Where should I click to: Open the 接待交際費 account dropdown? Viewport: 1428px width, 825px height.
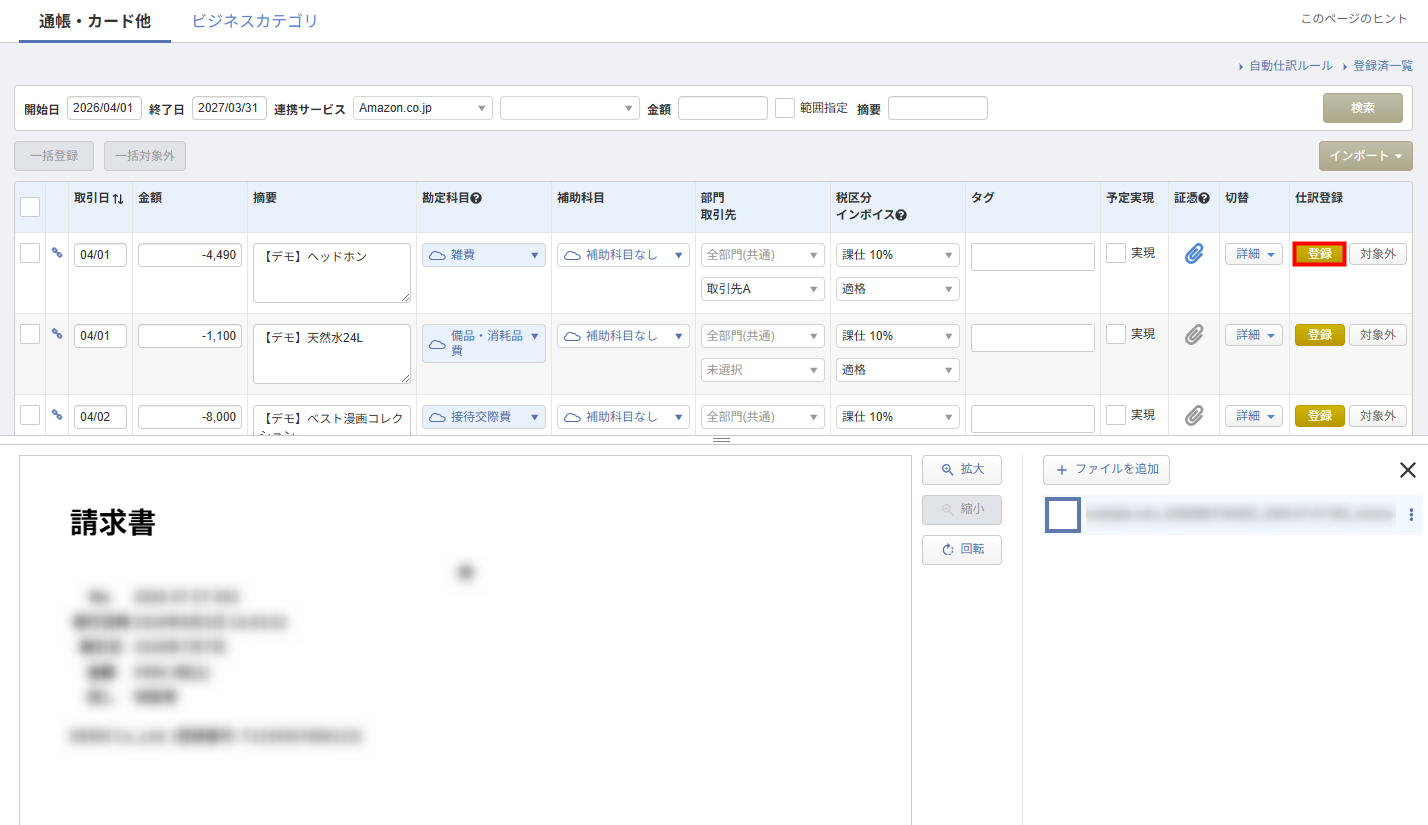pos(484,416)
